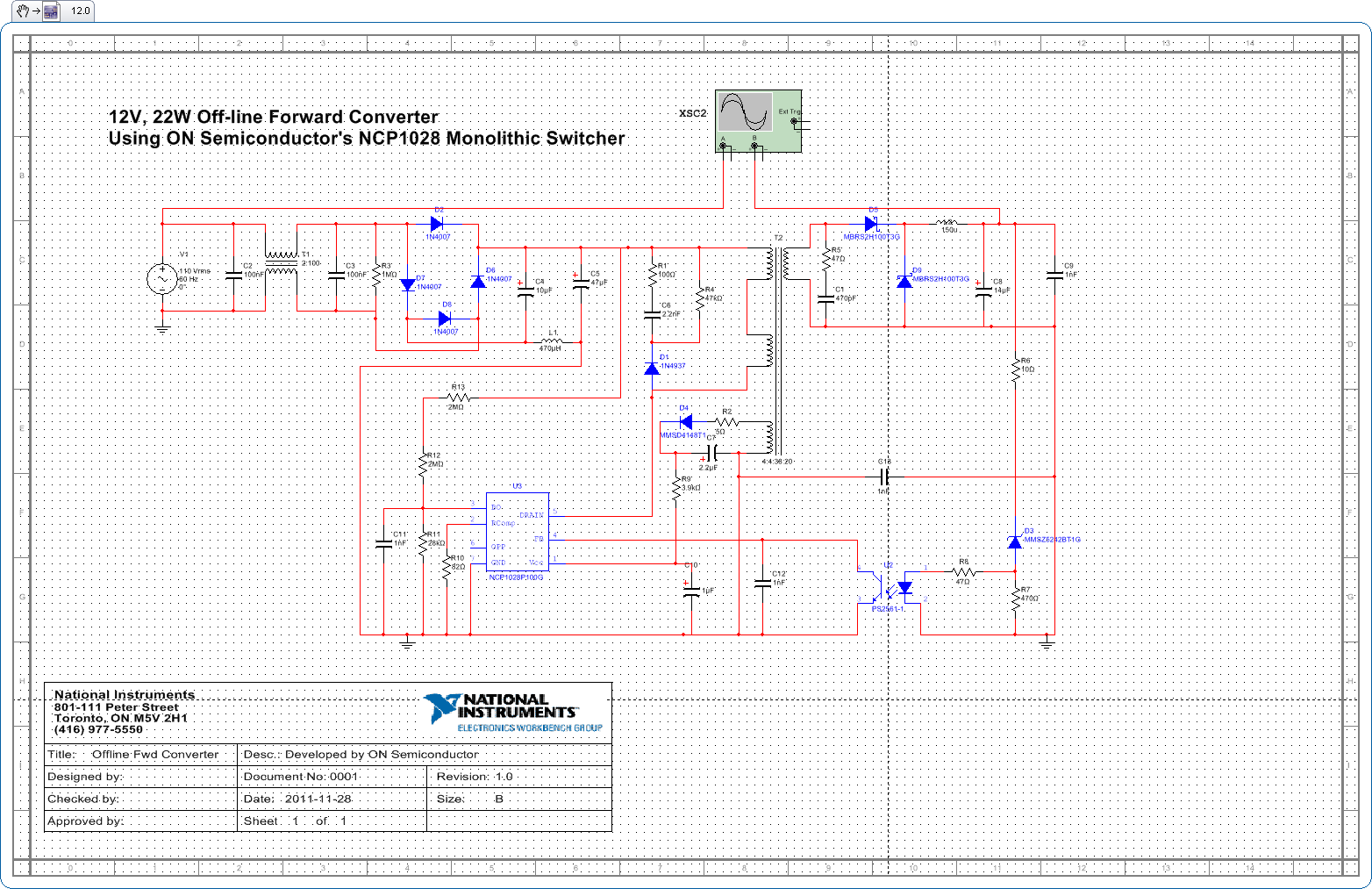Select the V1 AC voltage source symbol
The width and height of the screenshot is (1372, 889).
pyautogui.click(x=162, y=279)
